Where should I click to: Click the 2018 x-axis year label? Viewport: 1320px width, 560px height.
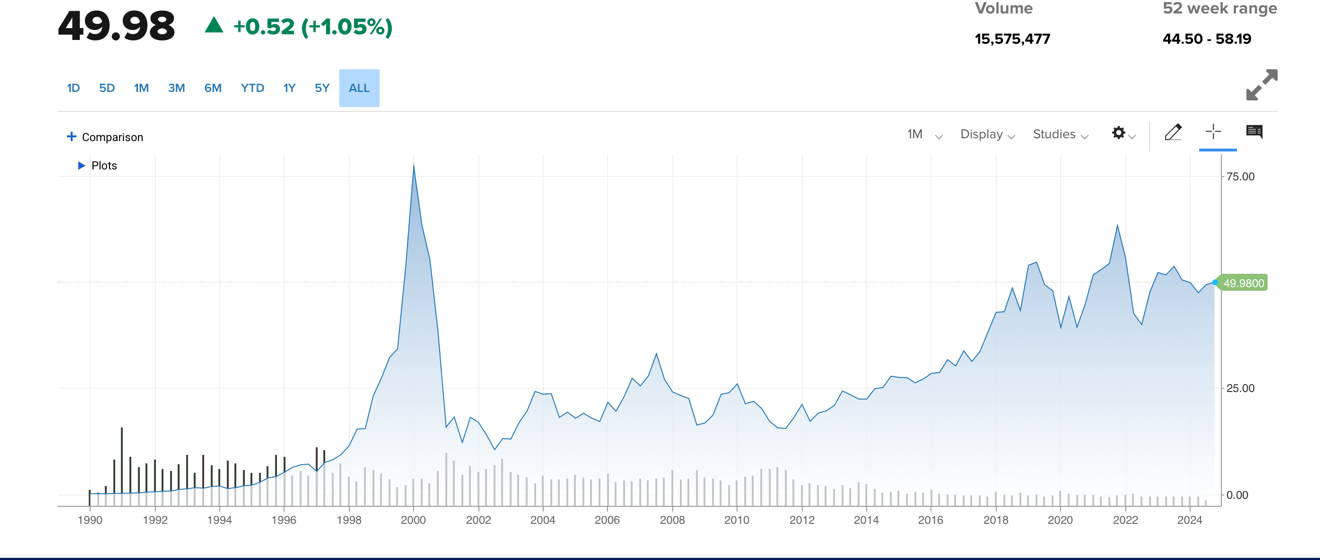tap(995, 520)
